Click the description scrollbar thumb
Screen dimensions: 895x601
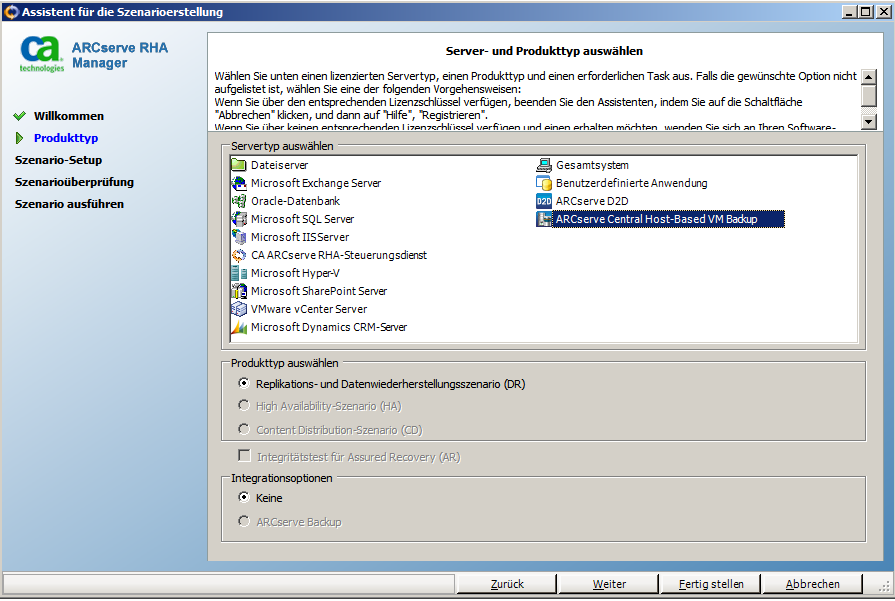tap(869, 95)
